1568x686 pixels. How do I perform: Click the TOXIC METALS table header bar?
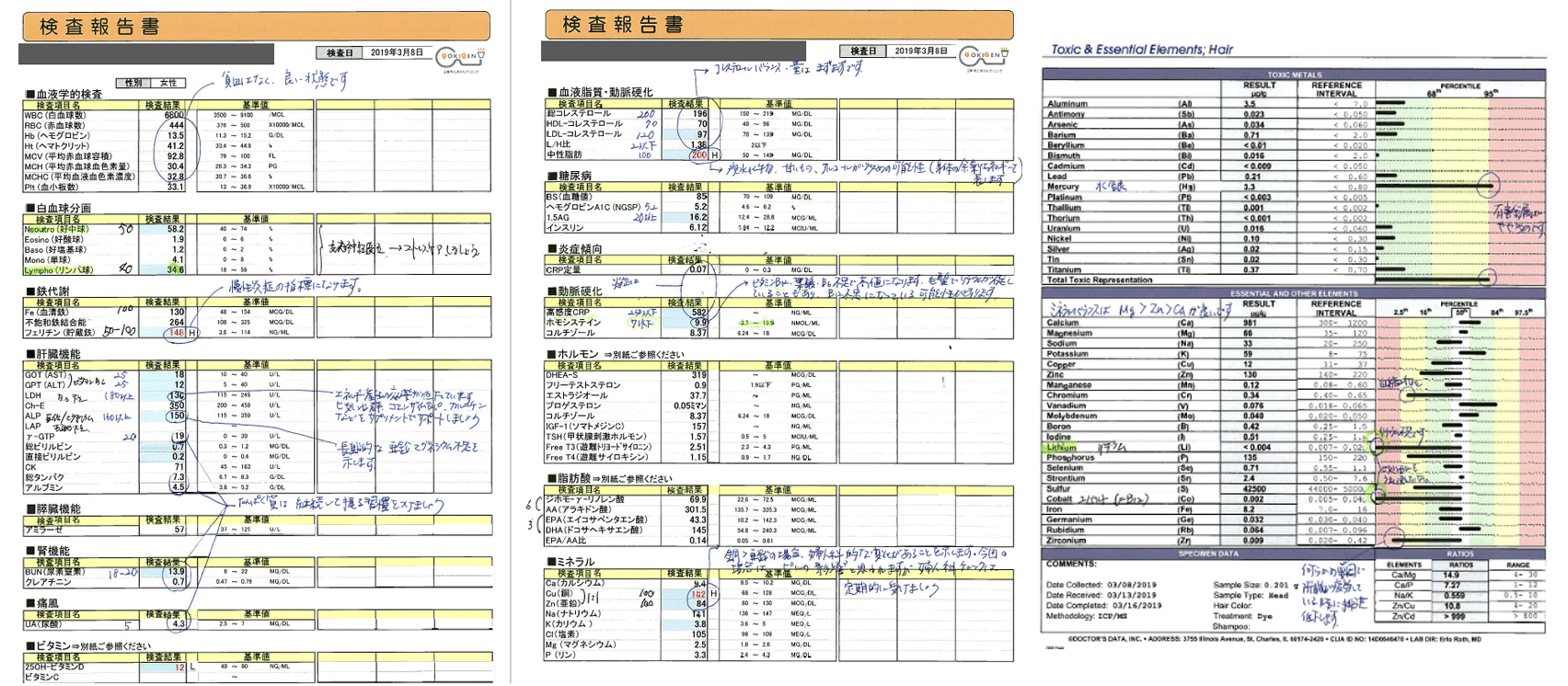pos(1294,74)
